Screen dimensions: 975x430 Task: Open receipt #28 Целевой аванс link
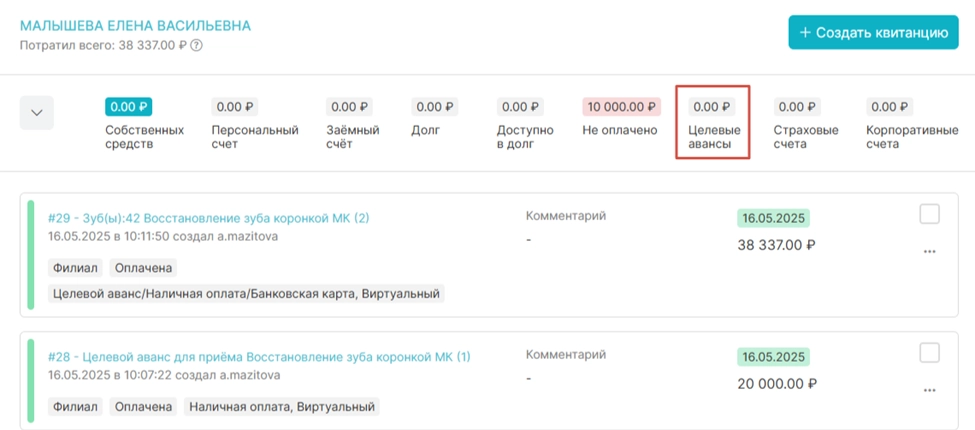point(259,357)
